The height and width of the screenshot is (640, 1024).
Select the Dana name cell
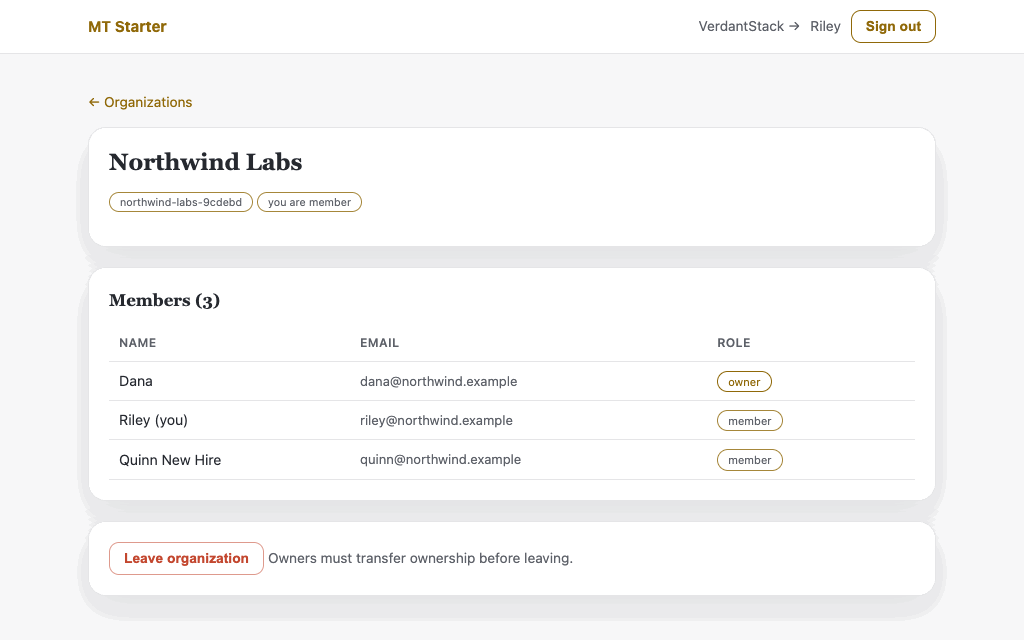(136, 381)
